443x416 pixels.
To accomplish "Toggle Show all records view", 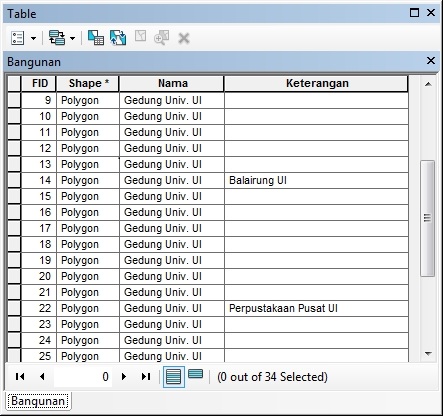I will coord(174,377).
